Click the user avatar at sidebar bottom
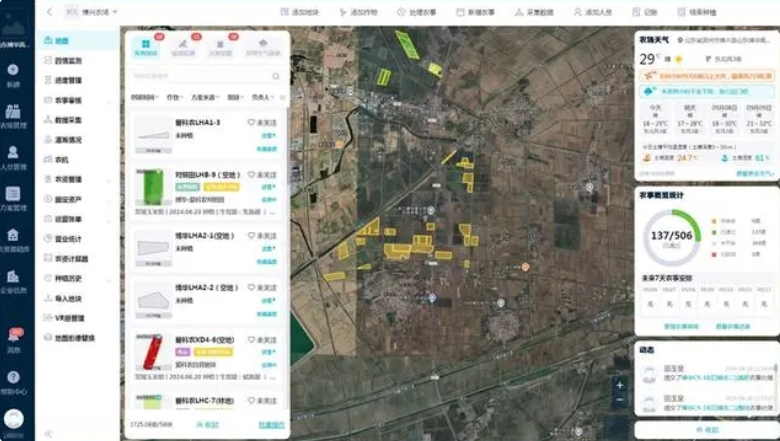780x441 pixels. tap(14, 419)
